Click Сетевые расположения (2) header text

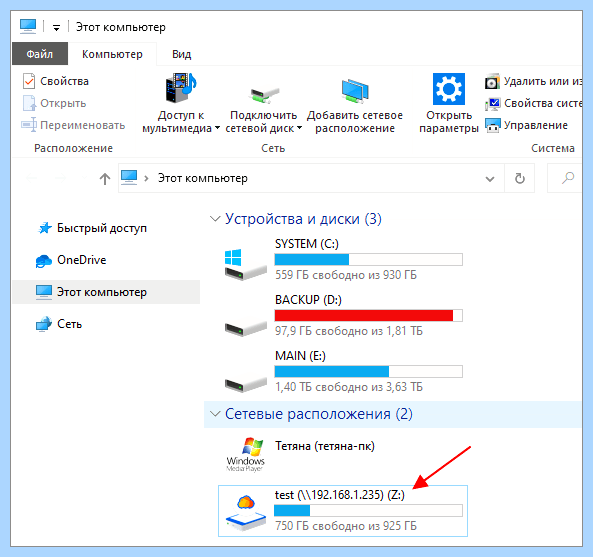tap(319, 414)
